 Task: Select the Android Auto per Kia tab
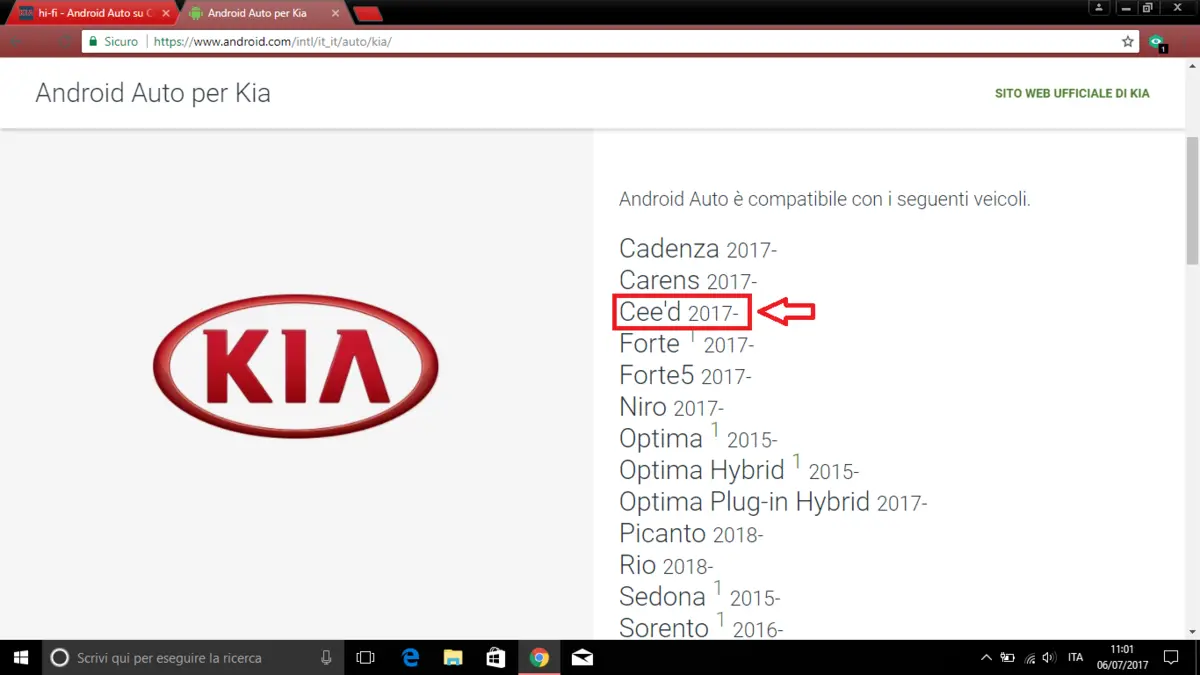pos(263,13)
